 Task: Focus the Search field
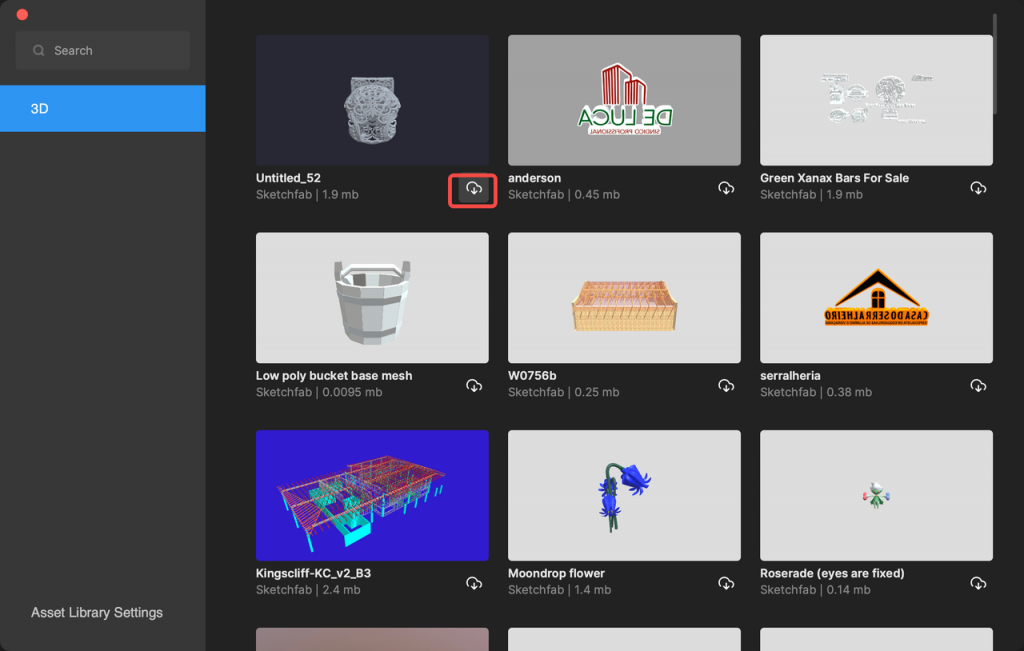pyautogui.click(x=103, y=50)
